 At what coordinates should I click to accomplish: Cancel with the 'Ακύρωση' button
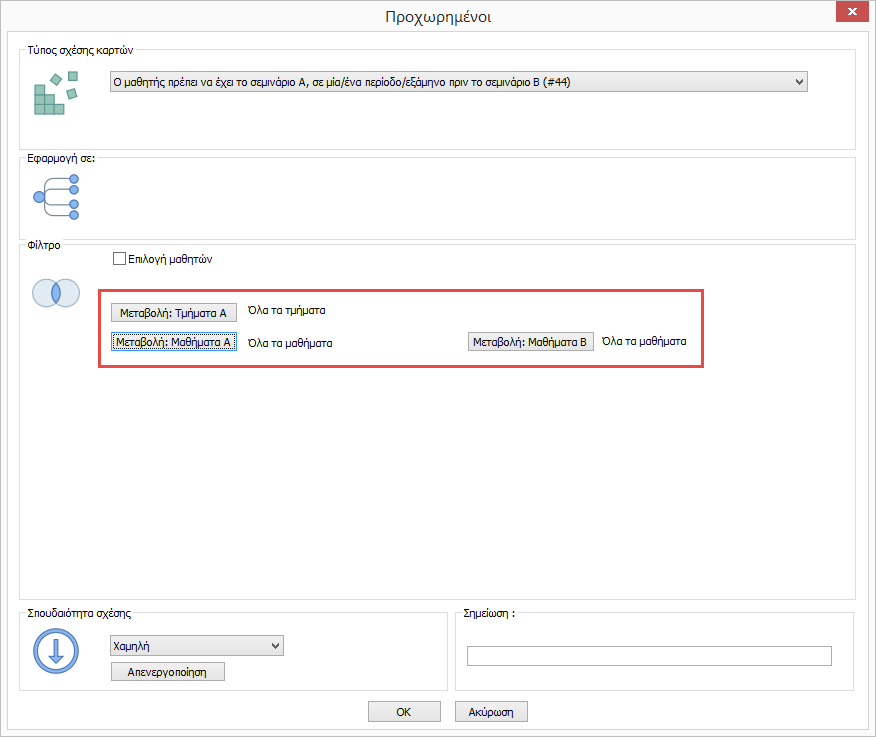pos(491,712)
